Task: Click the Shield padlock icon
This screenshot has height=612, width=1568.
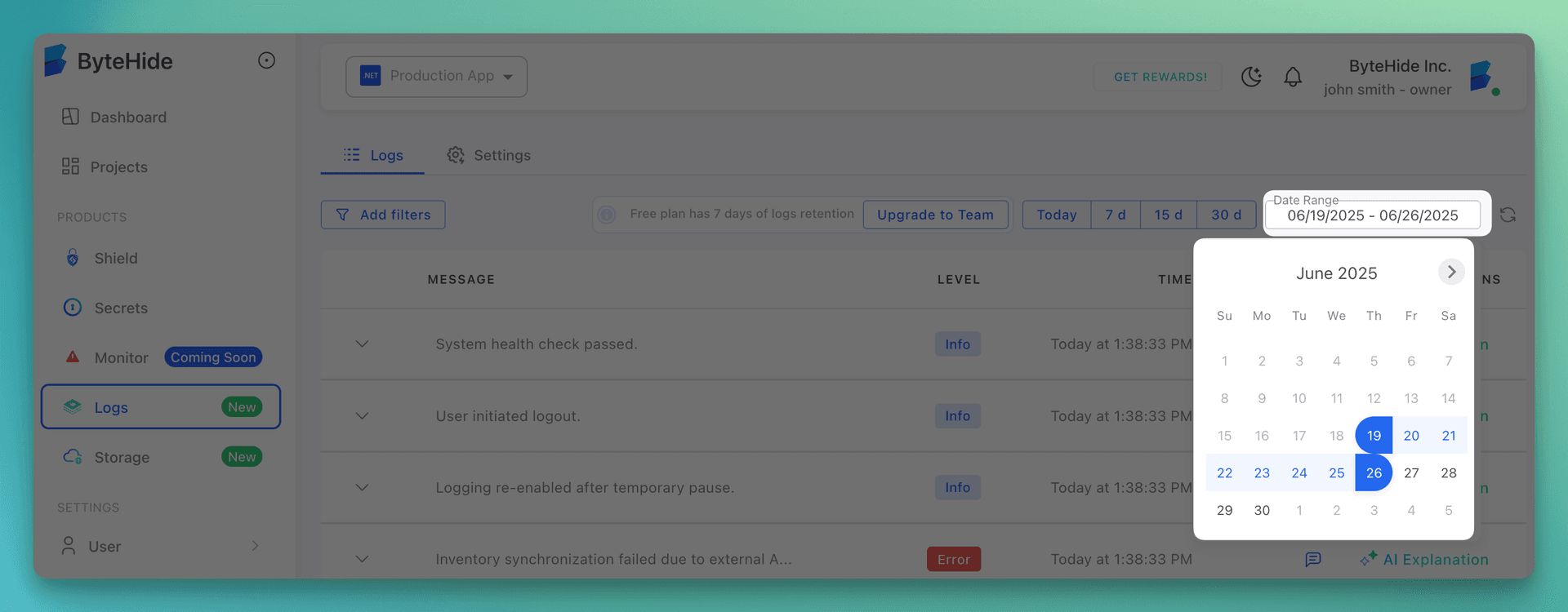Action: tap(73, 258)
